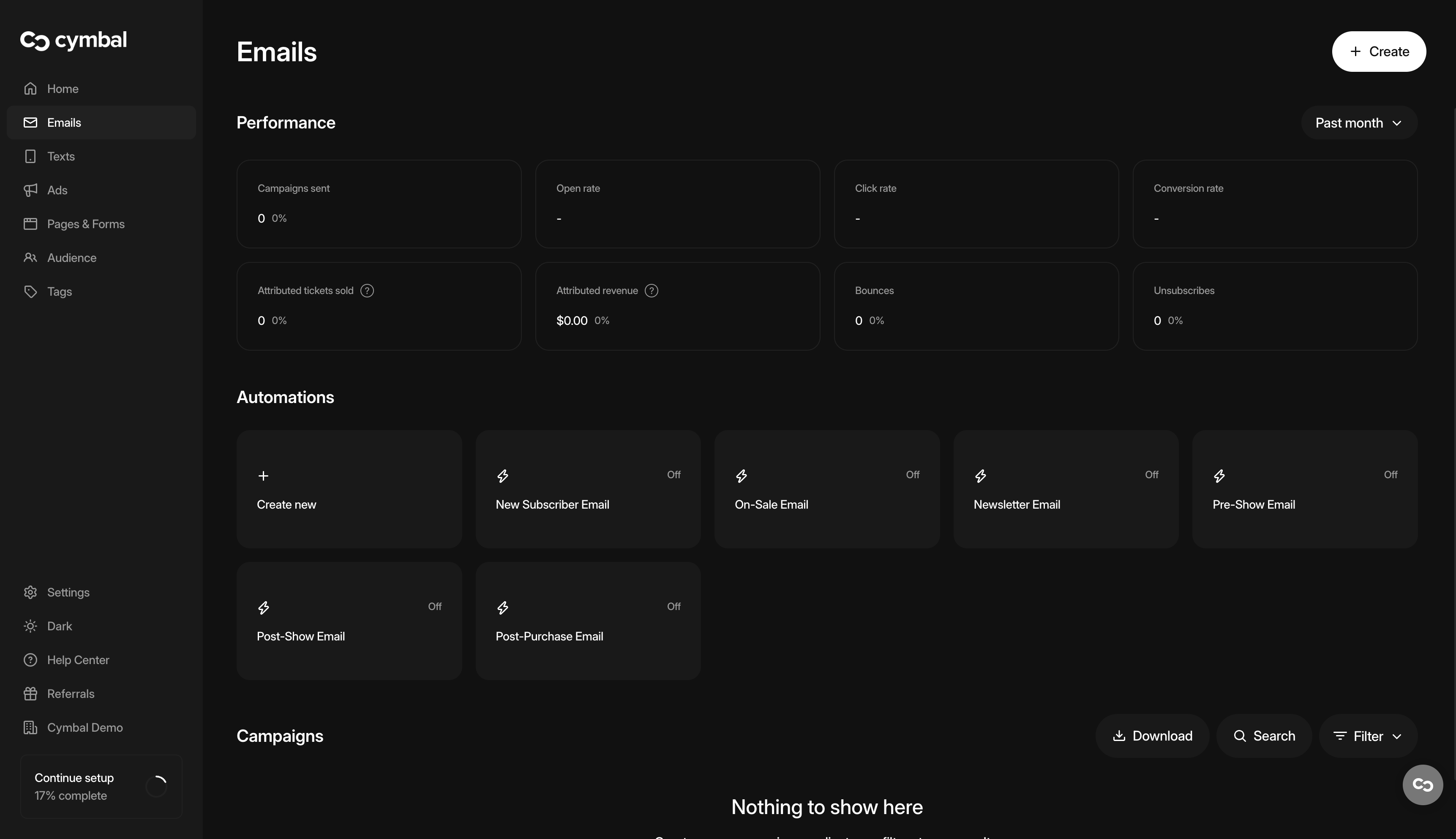Click the megaphone Ads icon
Screen dimensions: 1456x839
pyautogui.click(x=30, y=190)
